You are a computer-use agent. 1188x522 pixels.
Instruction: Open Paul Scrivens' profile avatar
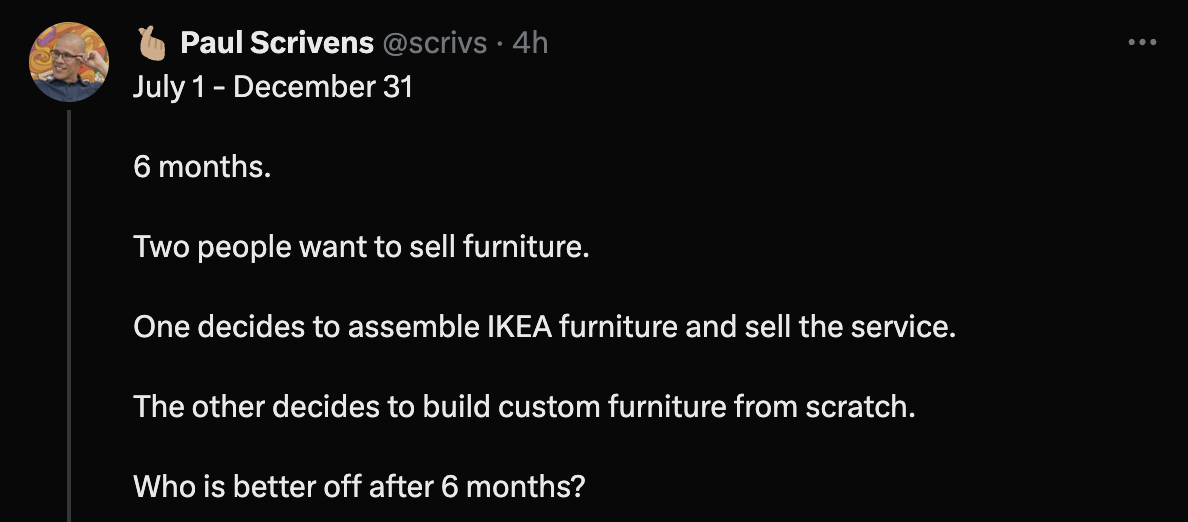(68, 62)
